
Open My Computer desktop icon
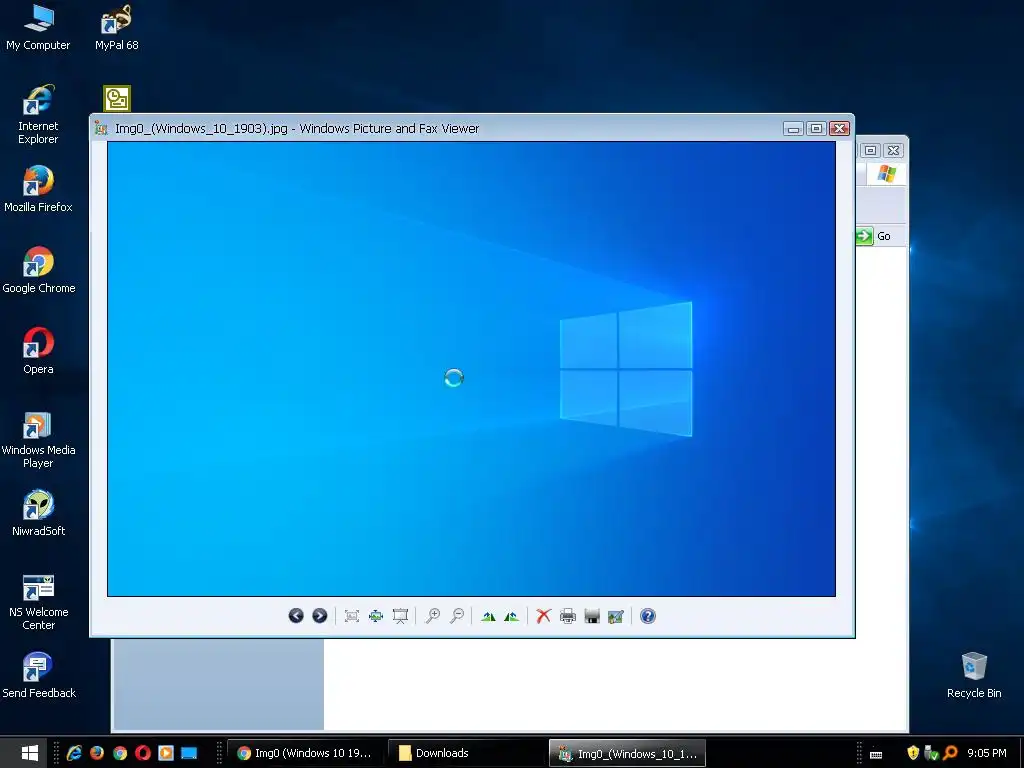[x=38, y=27]
